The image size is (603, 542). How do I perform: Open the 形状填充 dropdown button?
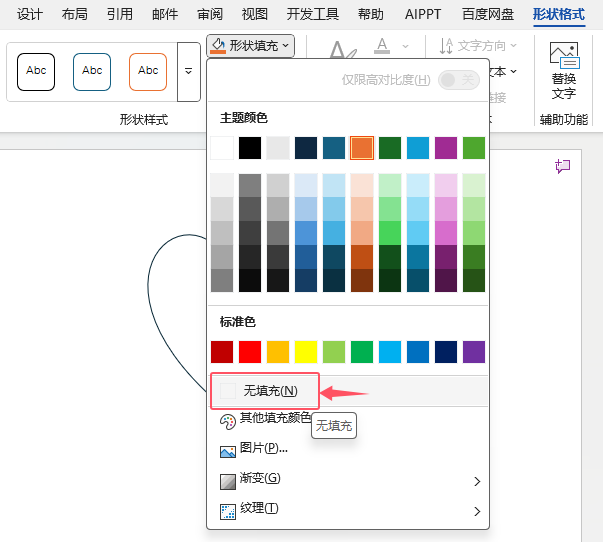pyautogui.click(x=250, y=46)
